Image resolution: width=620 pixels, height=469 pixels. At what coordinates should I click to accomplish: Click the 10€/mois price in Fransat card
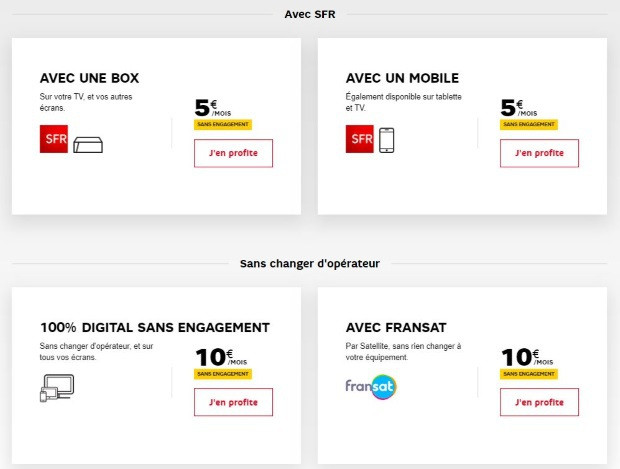[527, 357]
